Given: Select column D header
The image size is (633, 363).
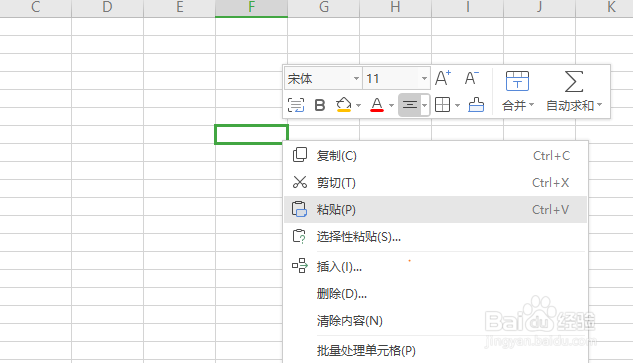Looking at the screenshot, I should pos(107,8).
